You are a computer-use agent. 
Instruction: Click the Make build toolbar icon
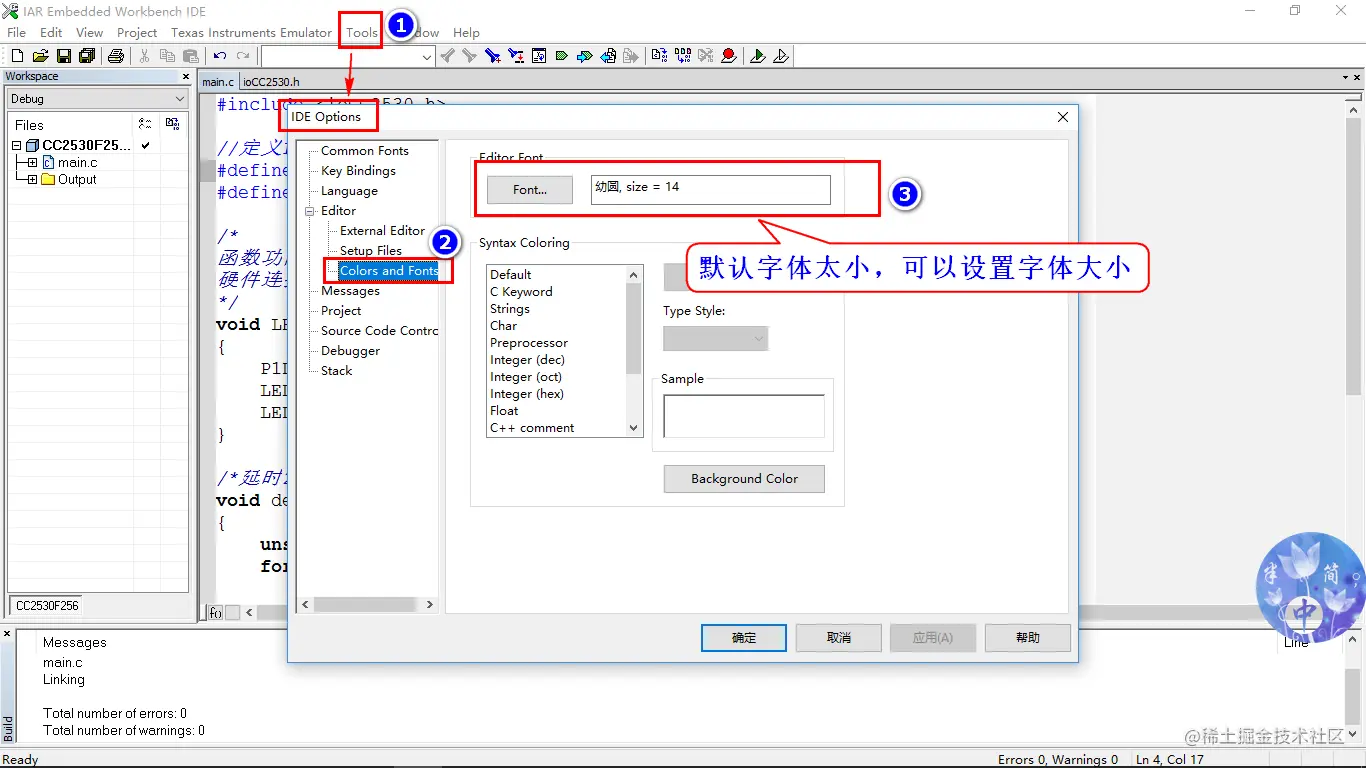pyautogui.click(x=683, y=56)
